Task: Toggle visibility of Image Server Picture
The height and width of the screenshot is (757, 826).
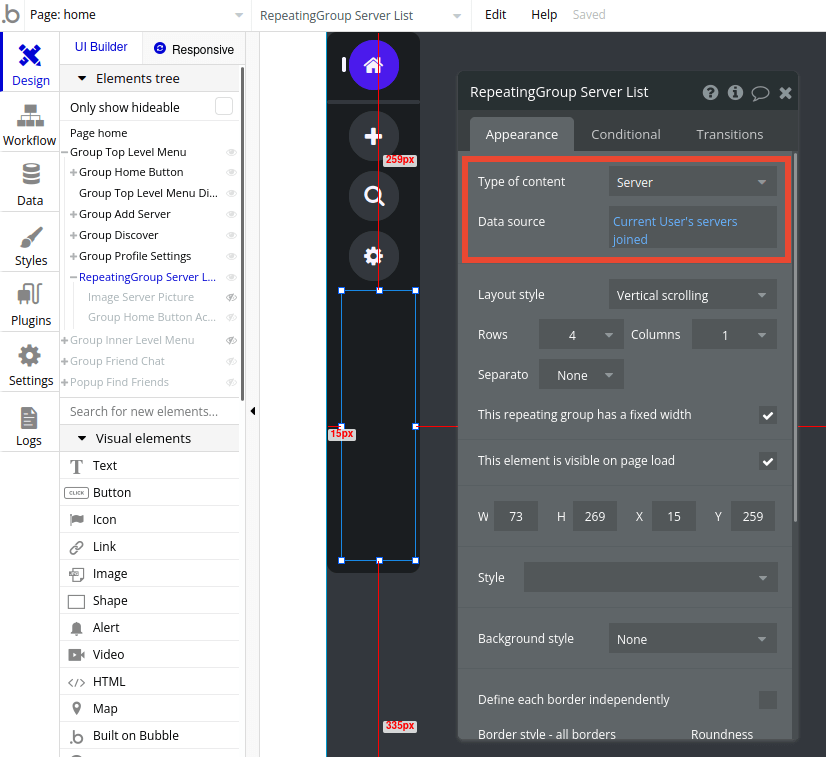Action: point(231,297)
